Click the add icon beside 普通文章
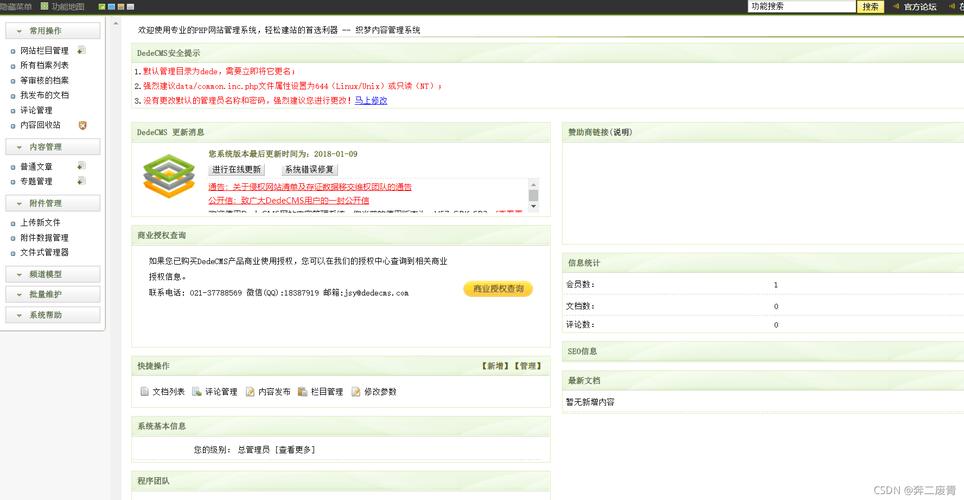Screen dimensions: 964x500 [x=81, y=166]
